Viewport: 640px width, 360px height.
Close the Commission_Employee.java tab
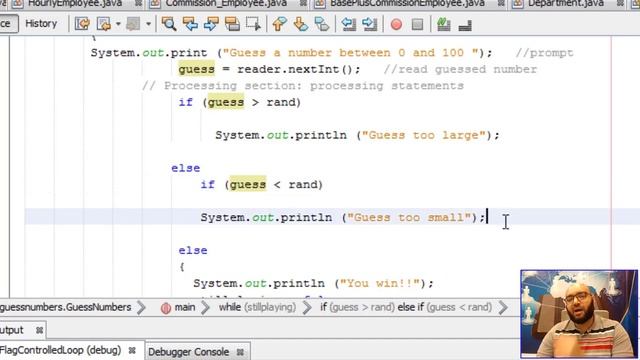[303, 4]
